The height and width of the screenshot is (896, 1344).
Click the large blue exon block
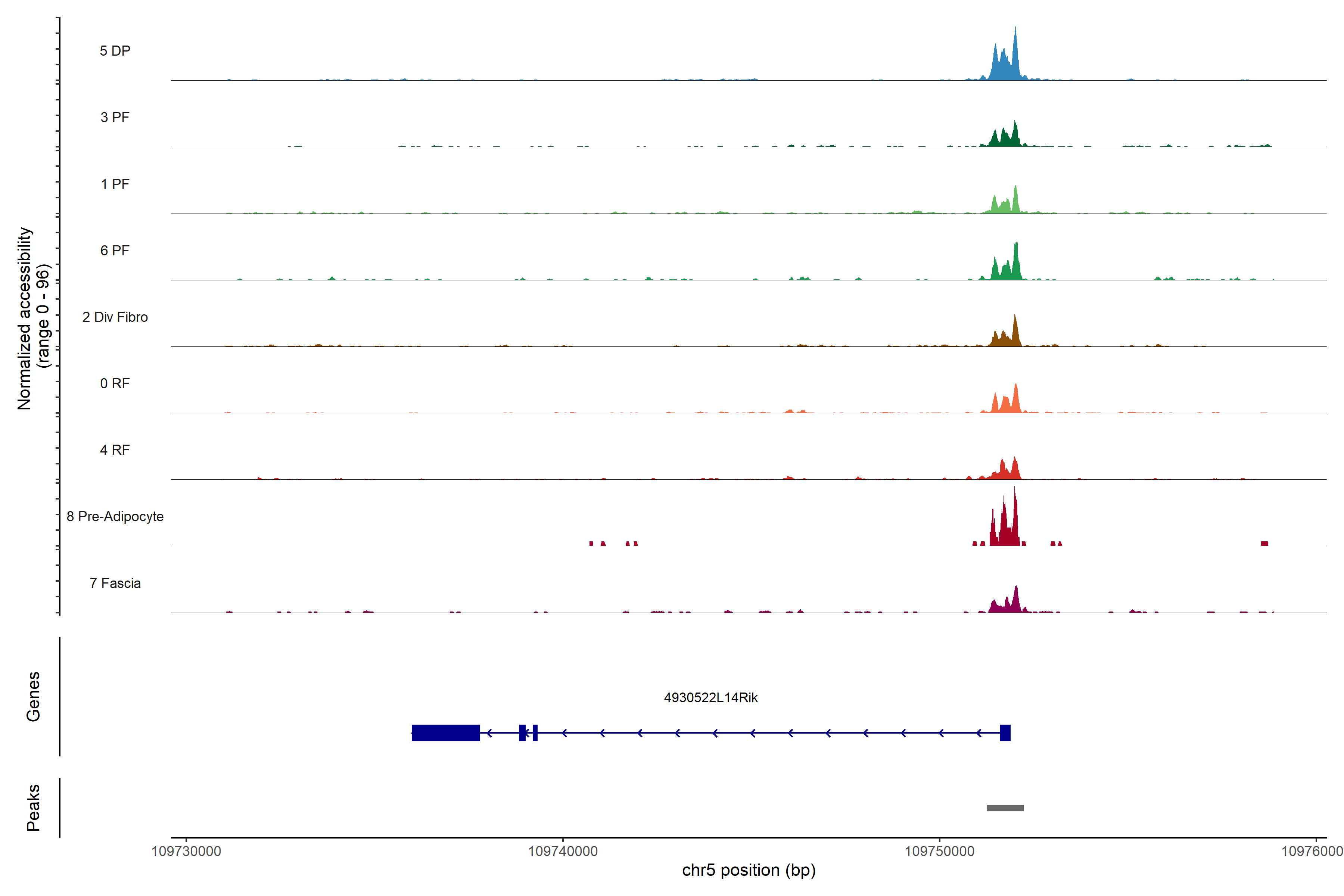point(446,732)
